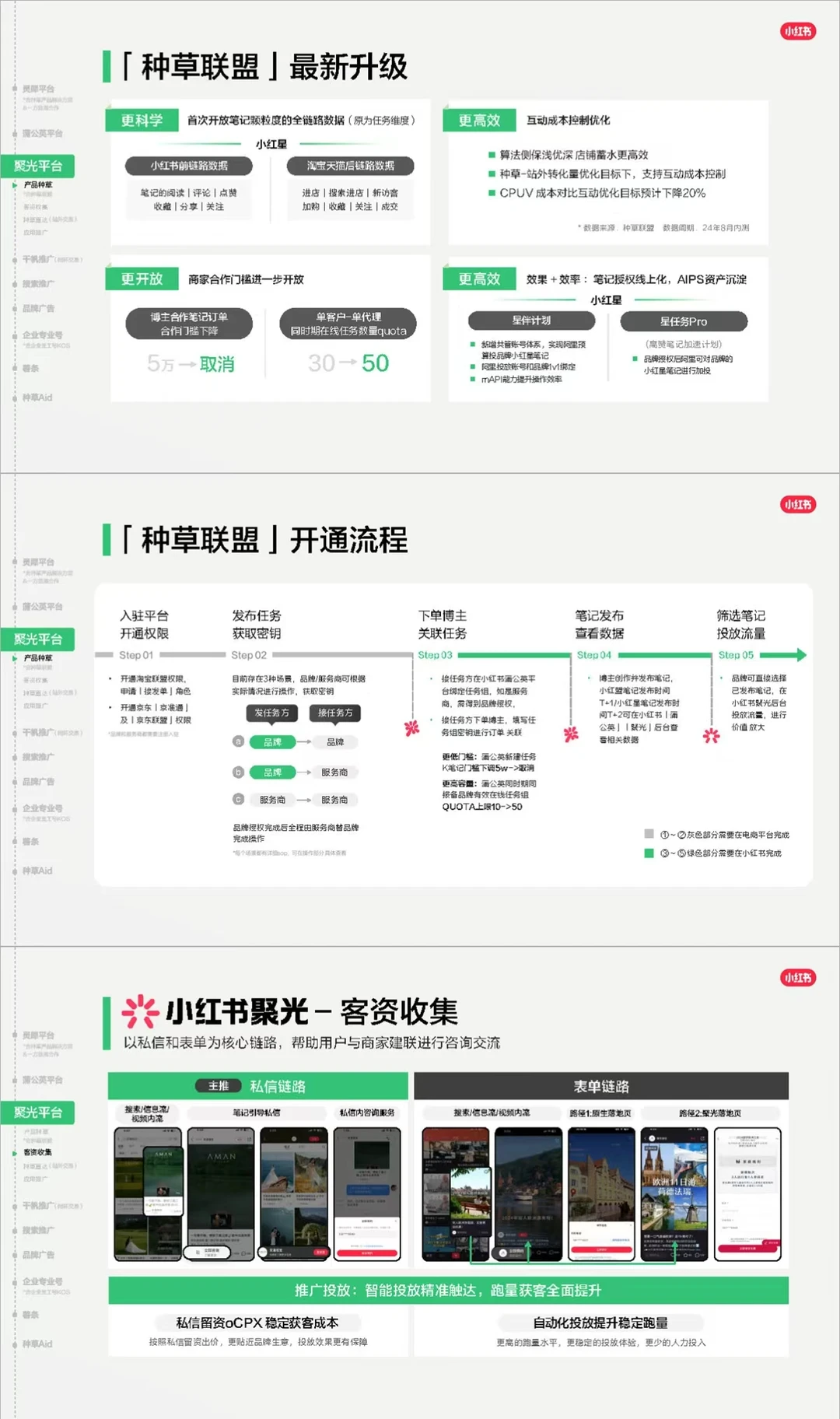Select the 表单链路 dark header

(601, 1086)
